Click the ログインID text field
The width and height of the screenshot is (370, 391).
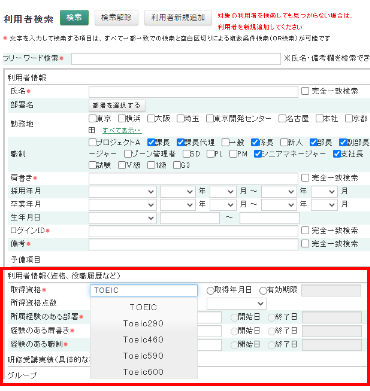(193, 231)
